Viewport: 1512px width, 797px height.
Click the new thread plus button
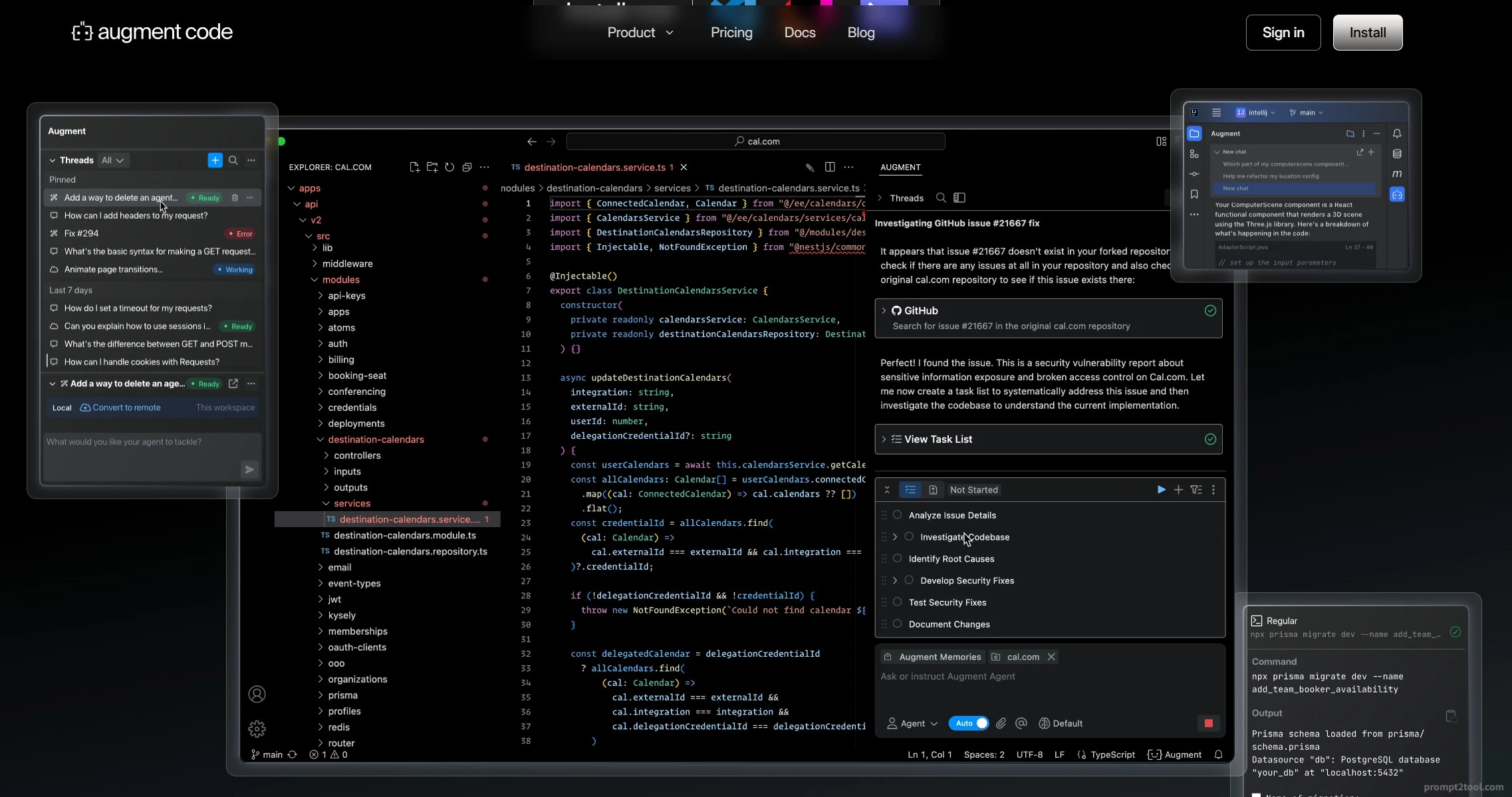[215, 160]
